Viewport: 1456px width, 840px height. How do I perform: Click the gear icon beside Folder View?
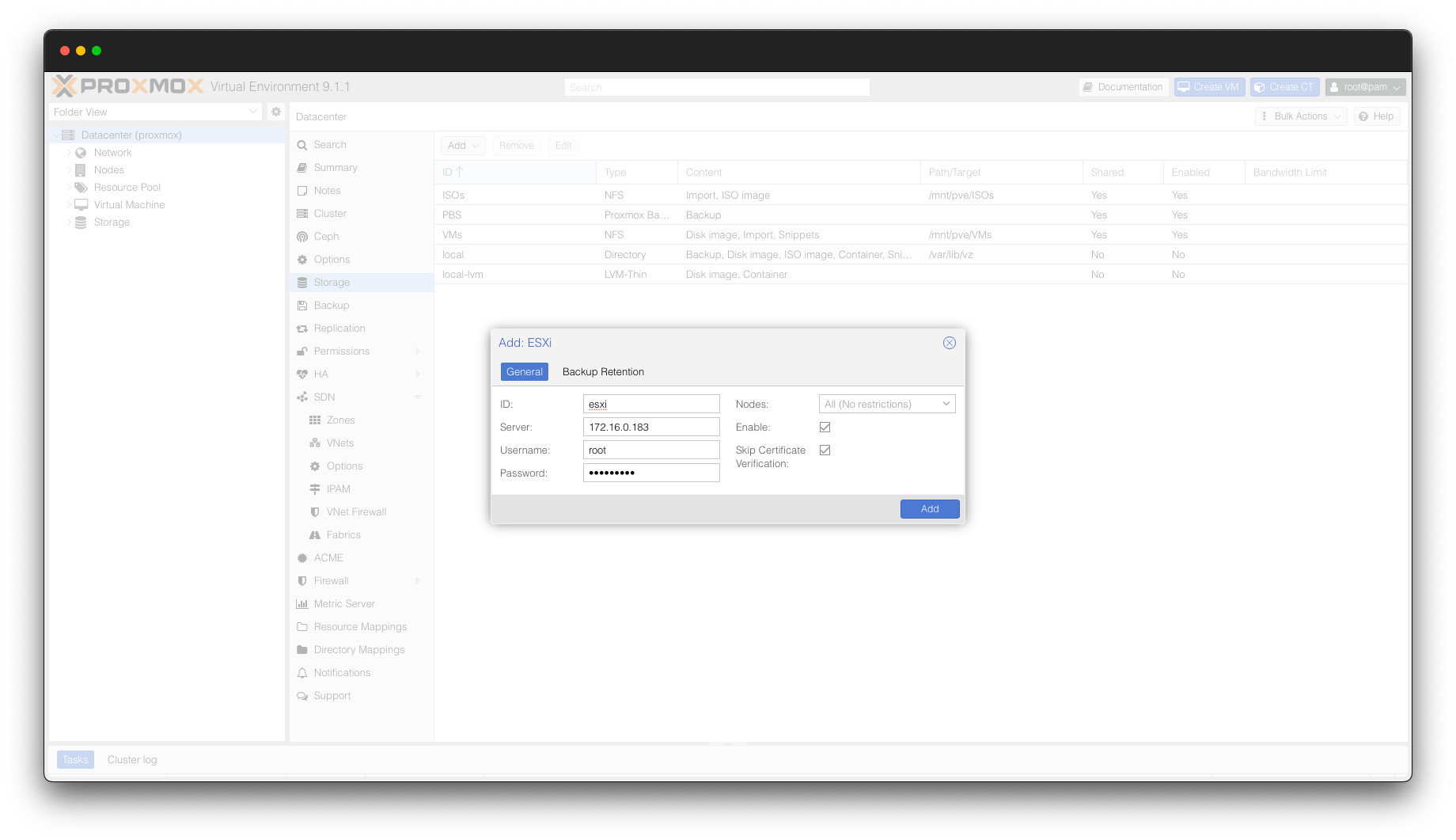tap(276, 112)
